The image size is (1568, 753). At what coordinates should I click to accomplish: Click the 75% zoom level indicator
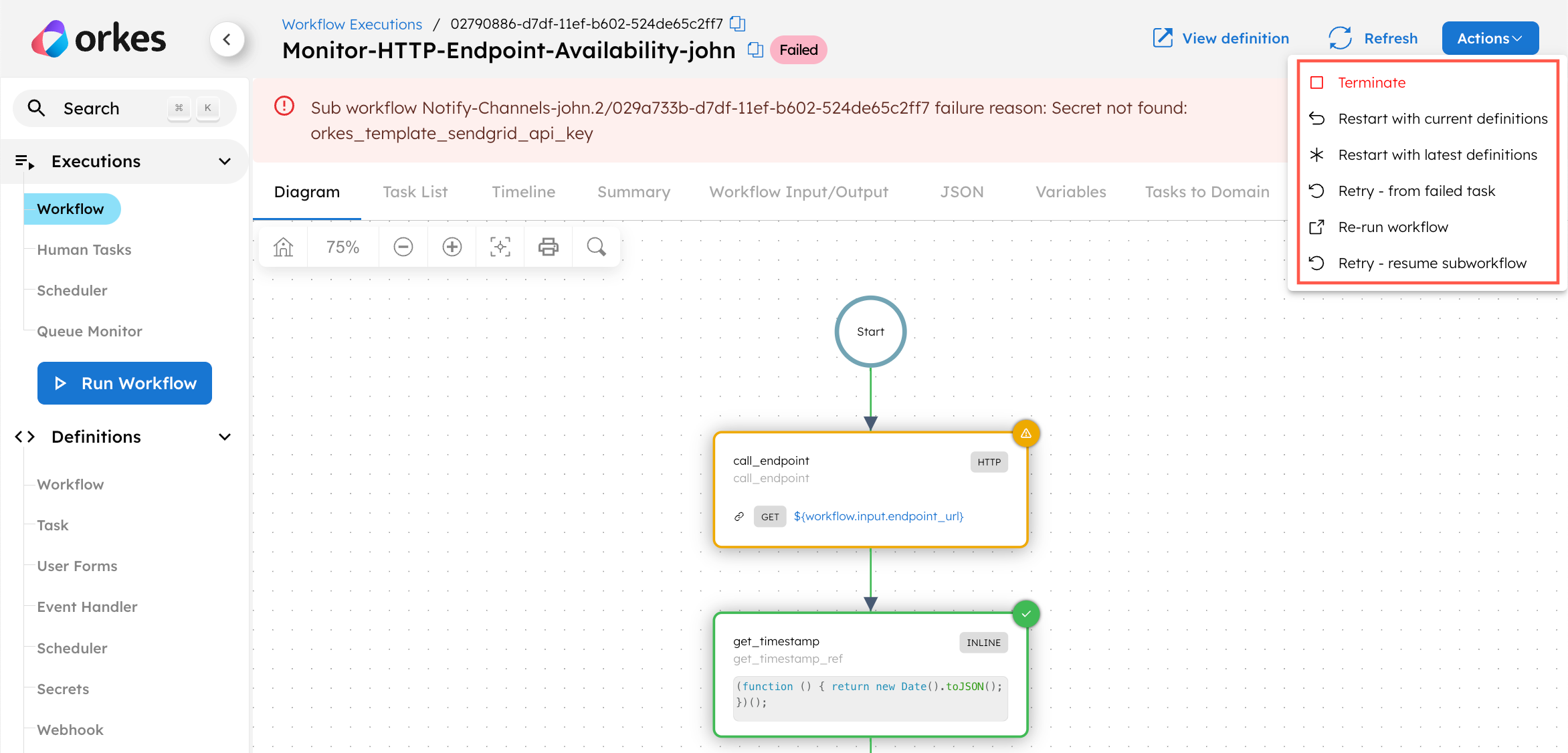[342, 247]
